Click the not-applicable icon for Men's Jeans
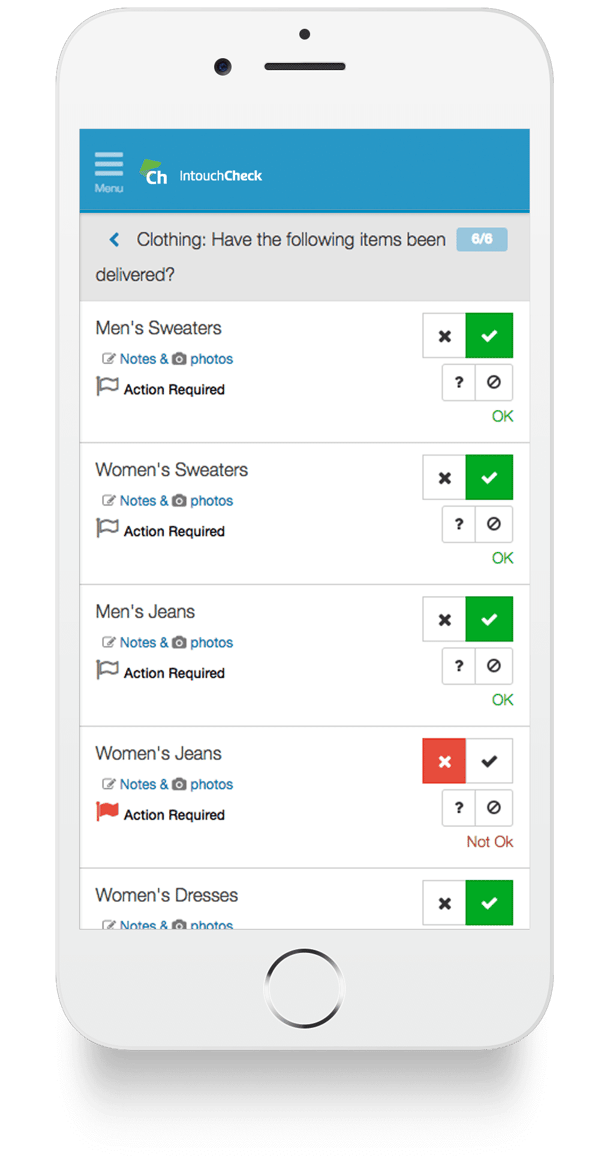 tap(493, 666)
